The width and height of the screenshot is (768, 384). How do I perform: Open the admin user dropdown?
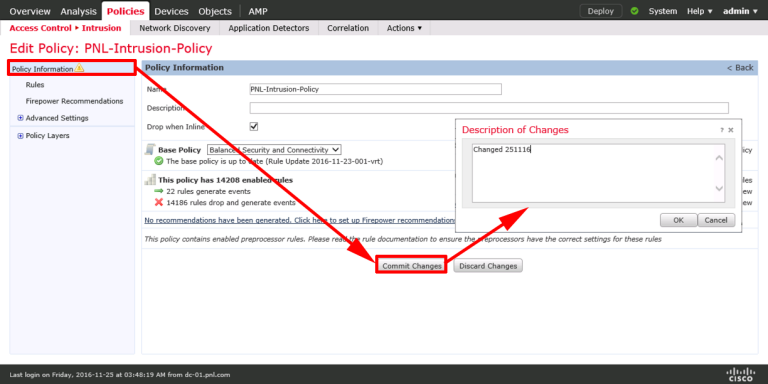pyautogui.click(x=740, y=11)
